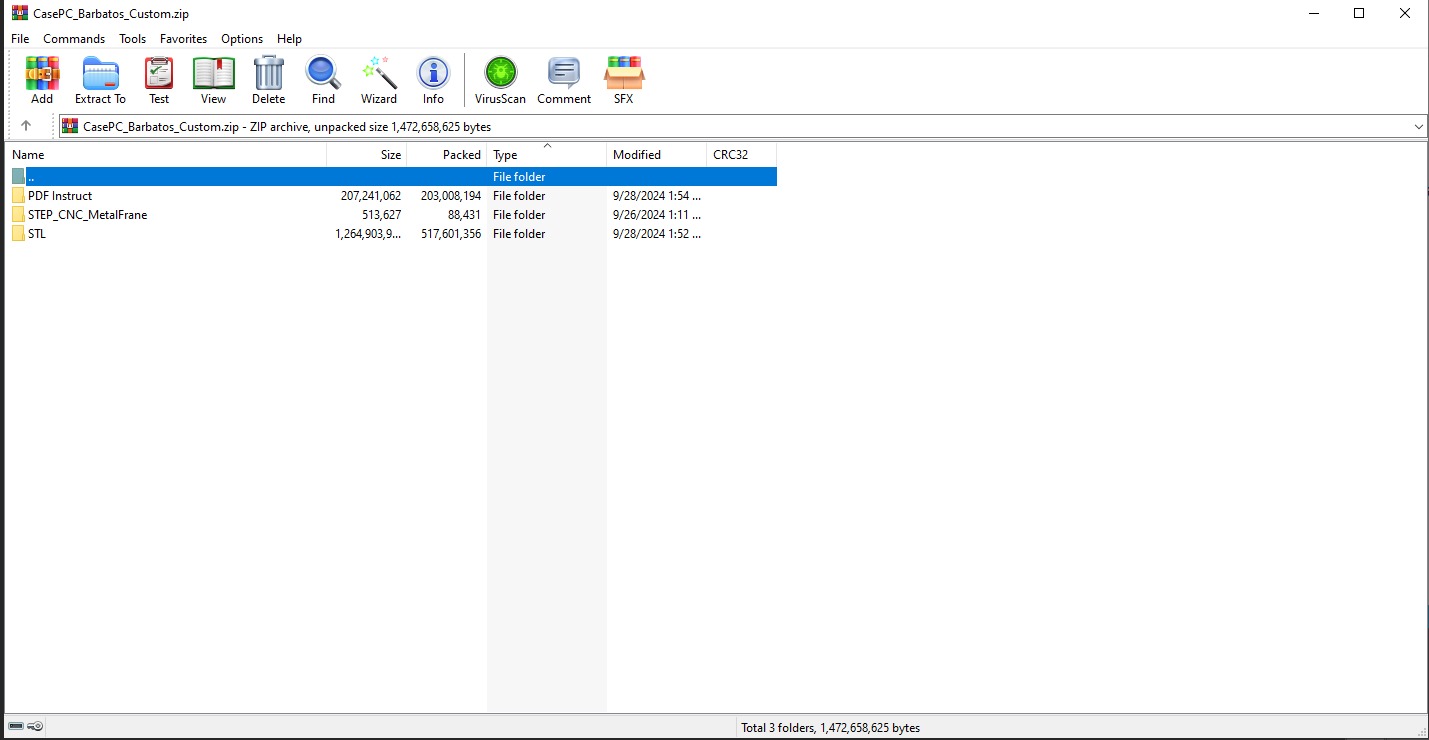
Task: Click the Delete trash can icon
Action: point(268,80)
